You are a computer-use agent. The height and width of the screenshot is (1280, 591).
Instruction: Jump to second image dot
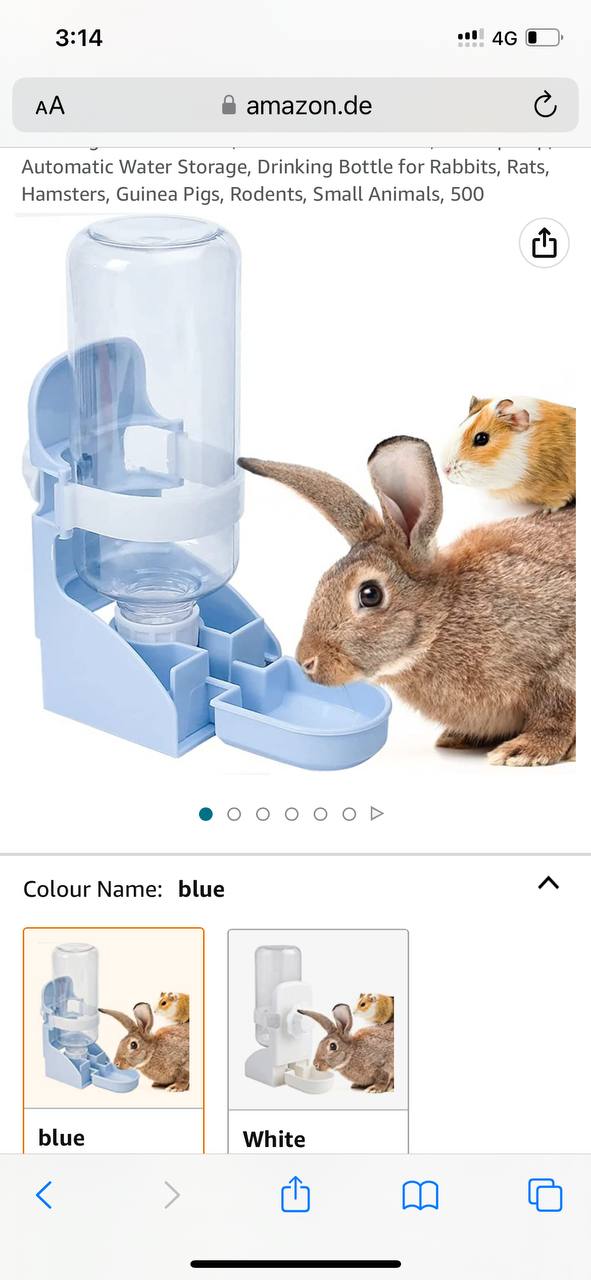[x=234, y=814]
